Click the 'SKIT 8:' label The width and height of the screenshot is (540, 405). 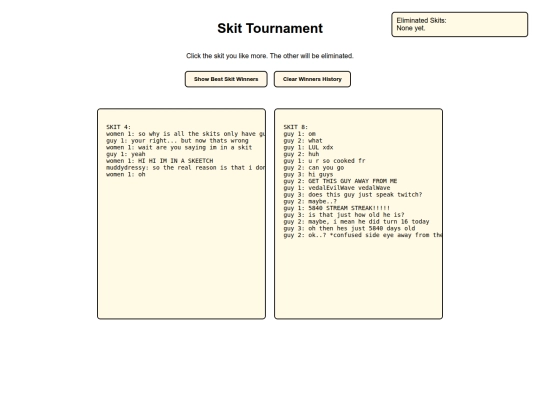296,127
